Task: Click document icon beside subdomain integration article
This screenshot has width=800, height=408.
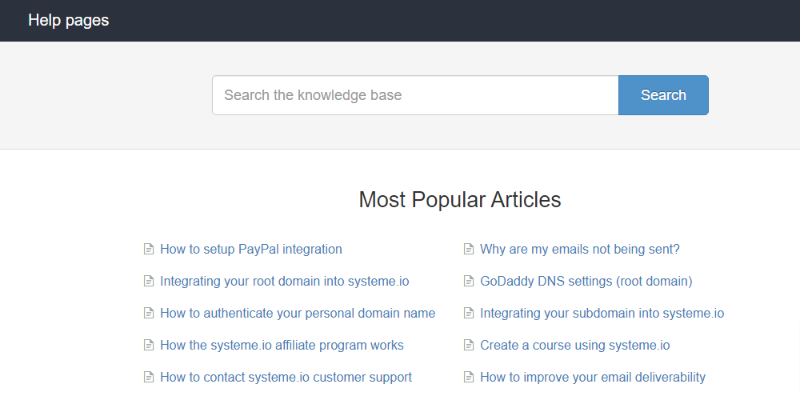Action: [x=468, y=313]
